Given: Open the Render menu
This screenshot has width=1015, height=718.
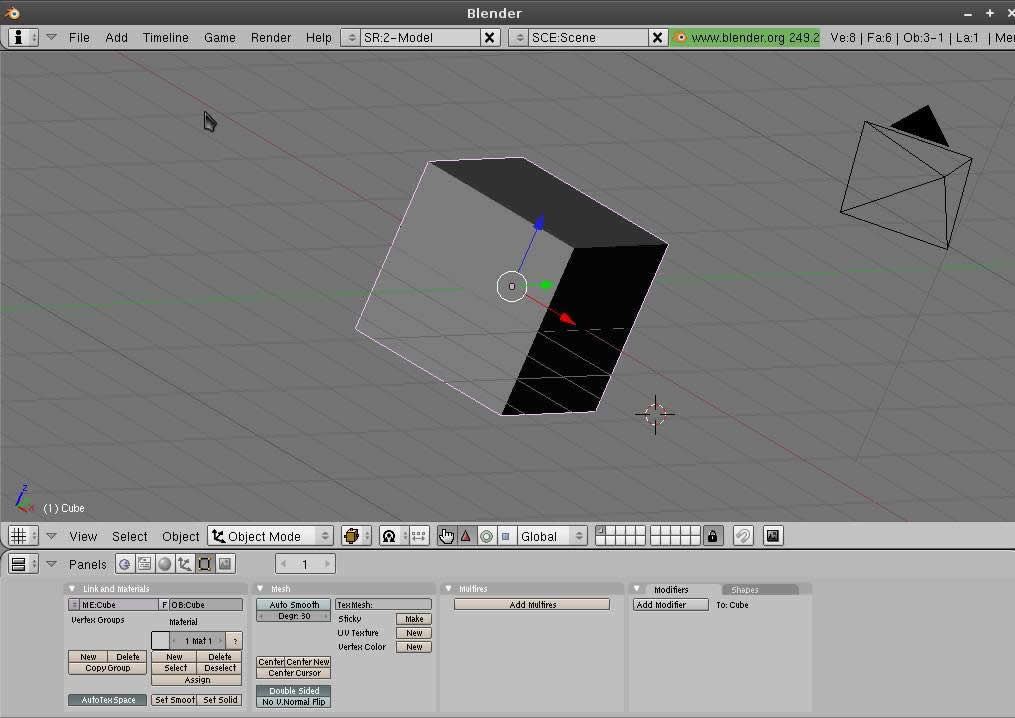Looking at the screenshot, I should click(x=271, y=38).
